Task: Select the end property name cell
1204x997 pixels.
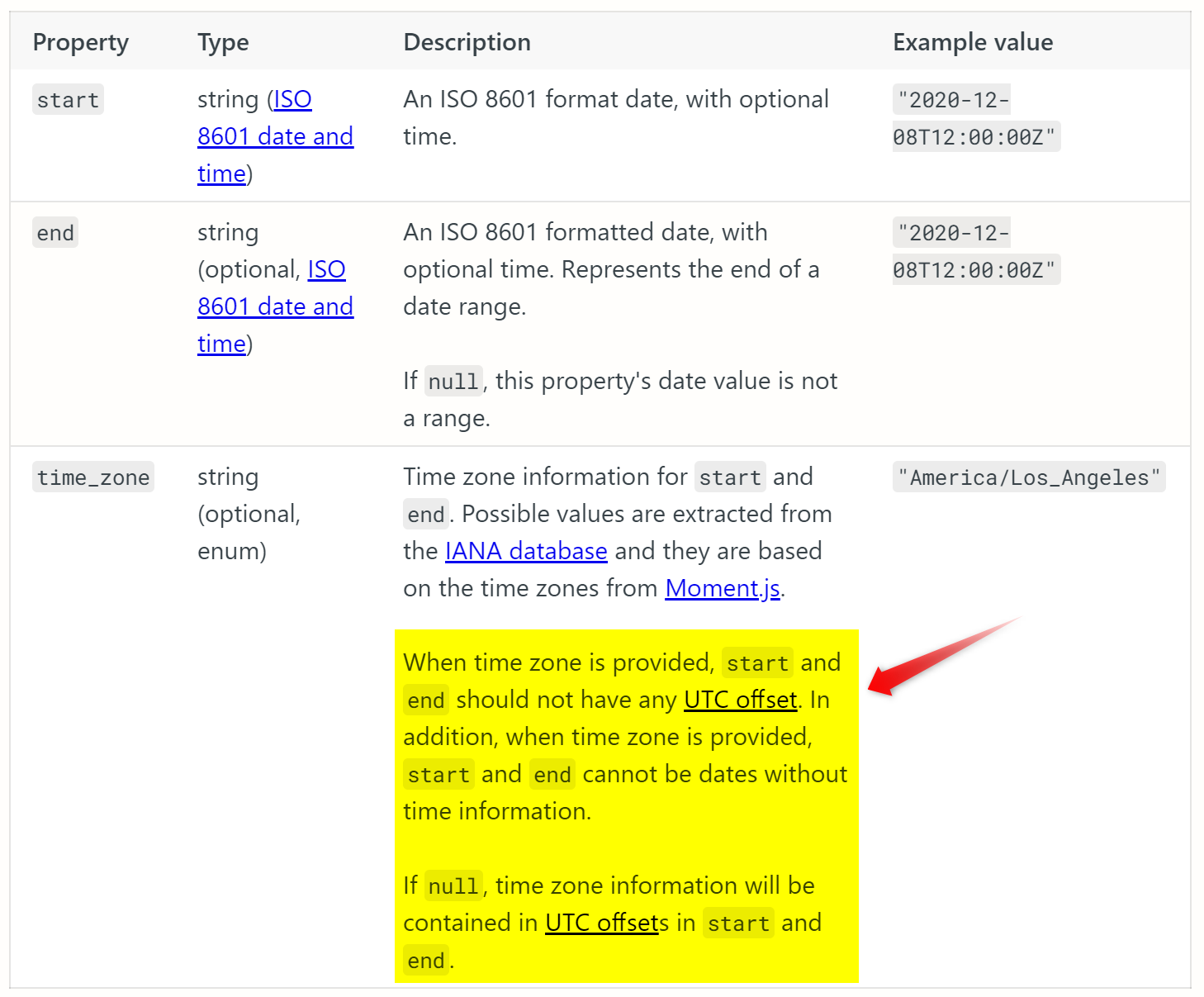Action: coord(55,233)
